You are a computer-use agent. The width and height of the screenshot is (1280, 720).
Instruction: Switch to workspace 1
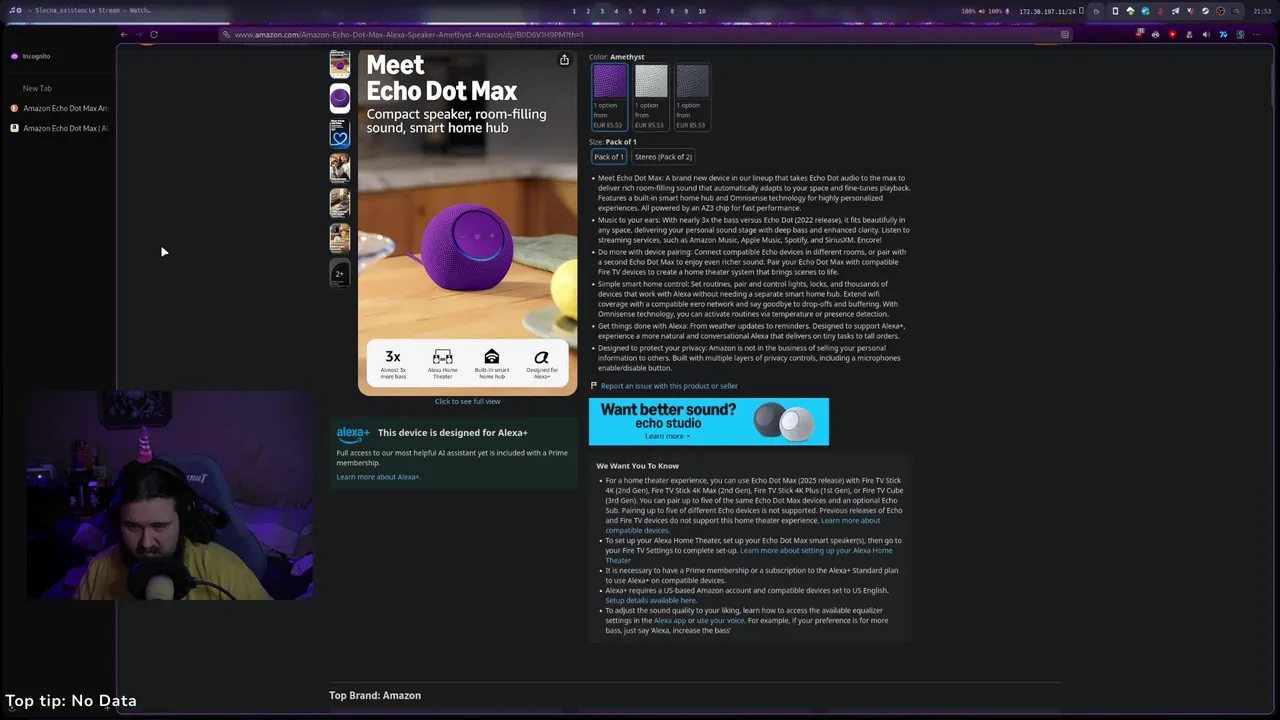point(574,11)
